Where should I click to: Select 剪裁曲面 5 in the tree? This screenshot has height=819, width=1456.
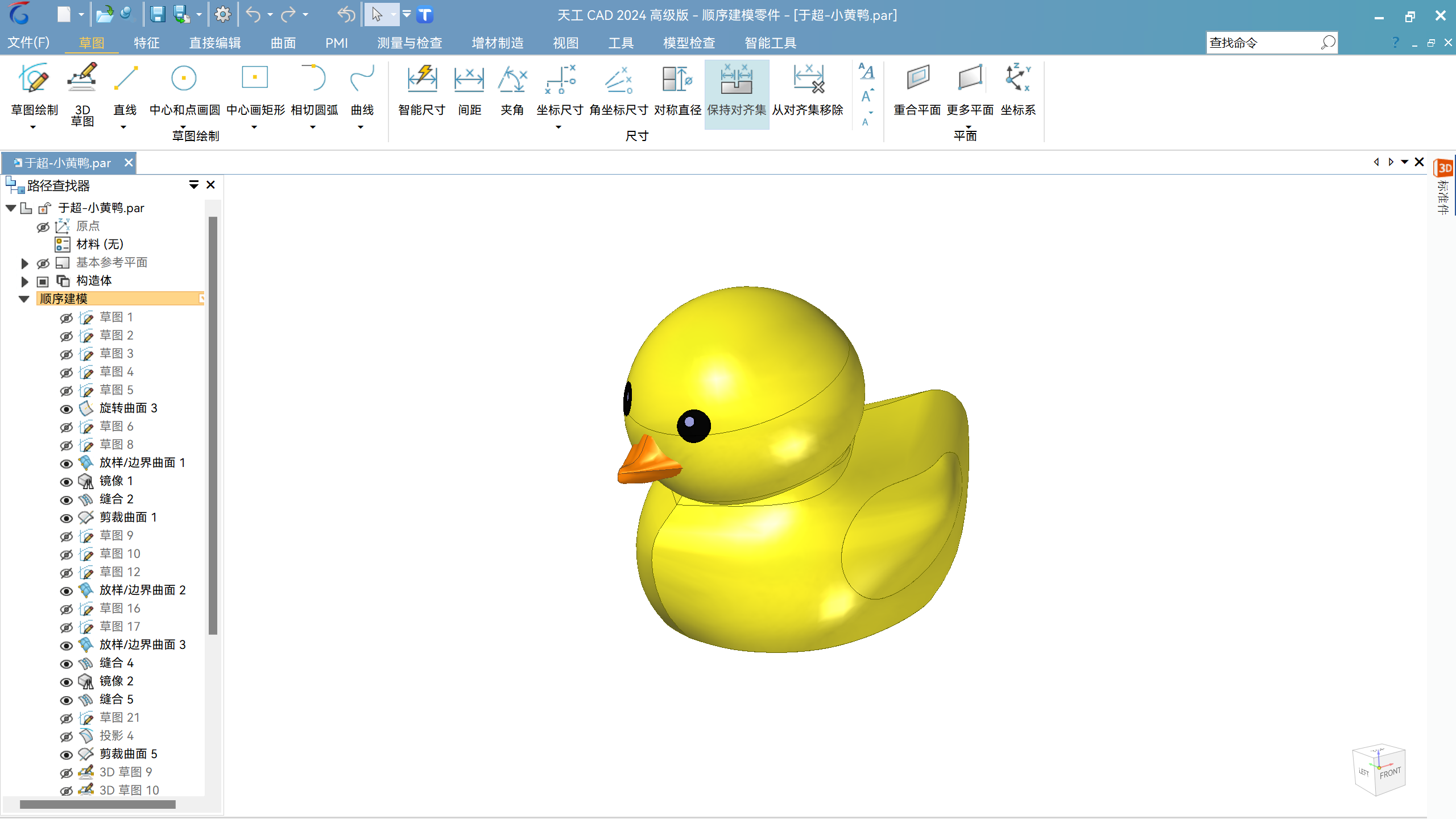128,754
